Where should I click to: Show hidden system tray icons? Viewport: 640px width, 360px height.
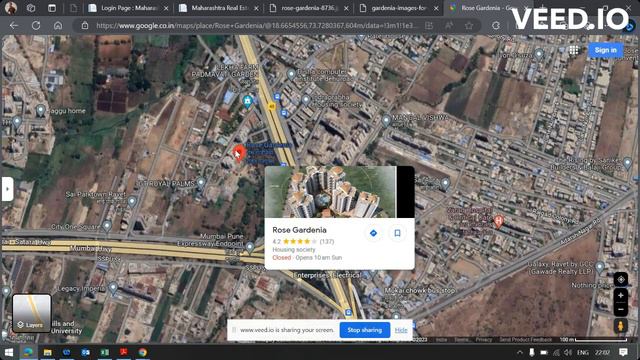[520, 352]
